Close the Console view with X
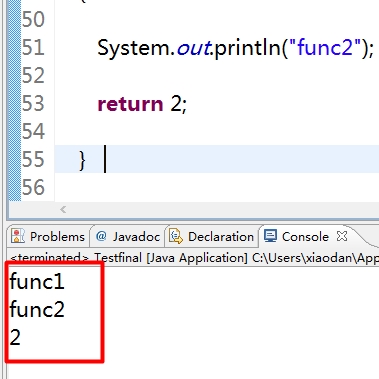Image resolution: width=379 pixels, height=379 pixels. [342, 236]
